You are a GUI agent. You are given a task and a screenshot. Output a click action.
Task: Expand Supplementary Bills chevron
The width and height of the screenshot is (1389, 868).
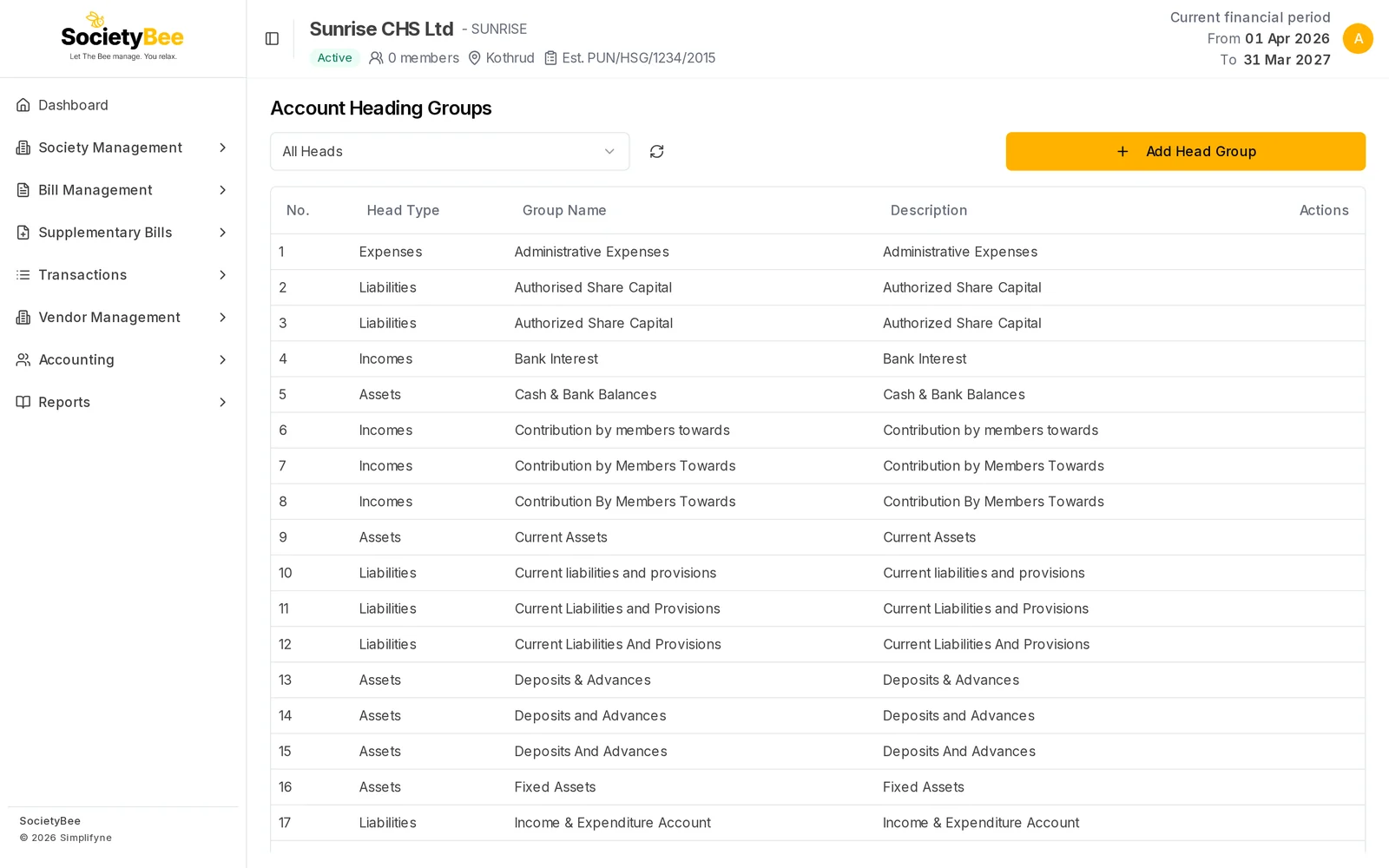[x=223, y=233]
